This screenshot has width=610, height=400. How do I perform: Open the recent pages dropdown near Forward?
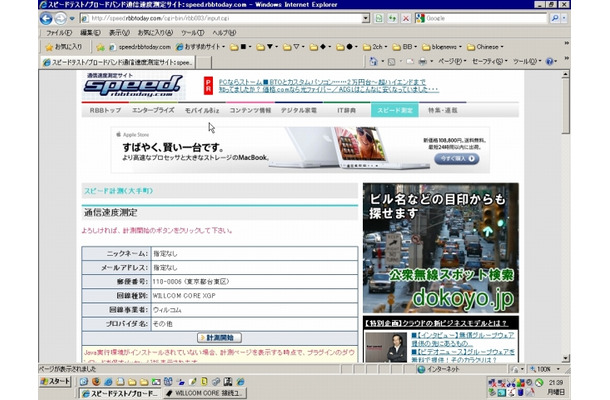tap(72, 18)
